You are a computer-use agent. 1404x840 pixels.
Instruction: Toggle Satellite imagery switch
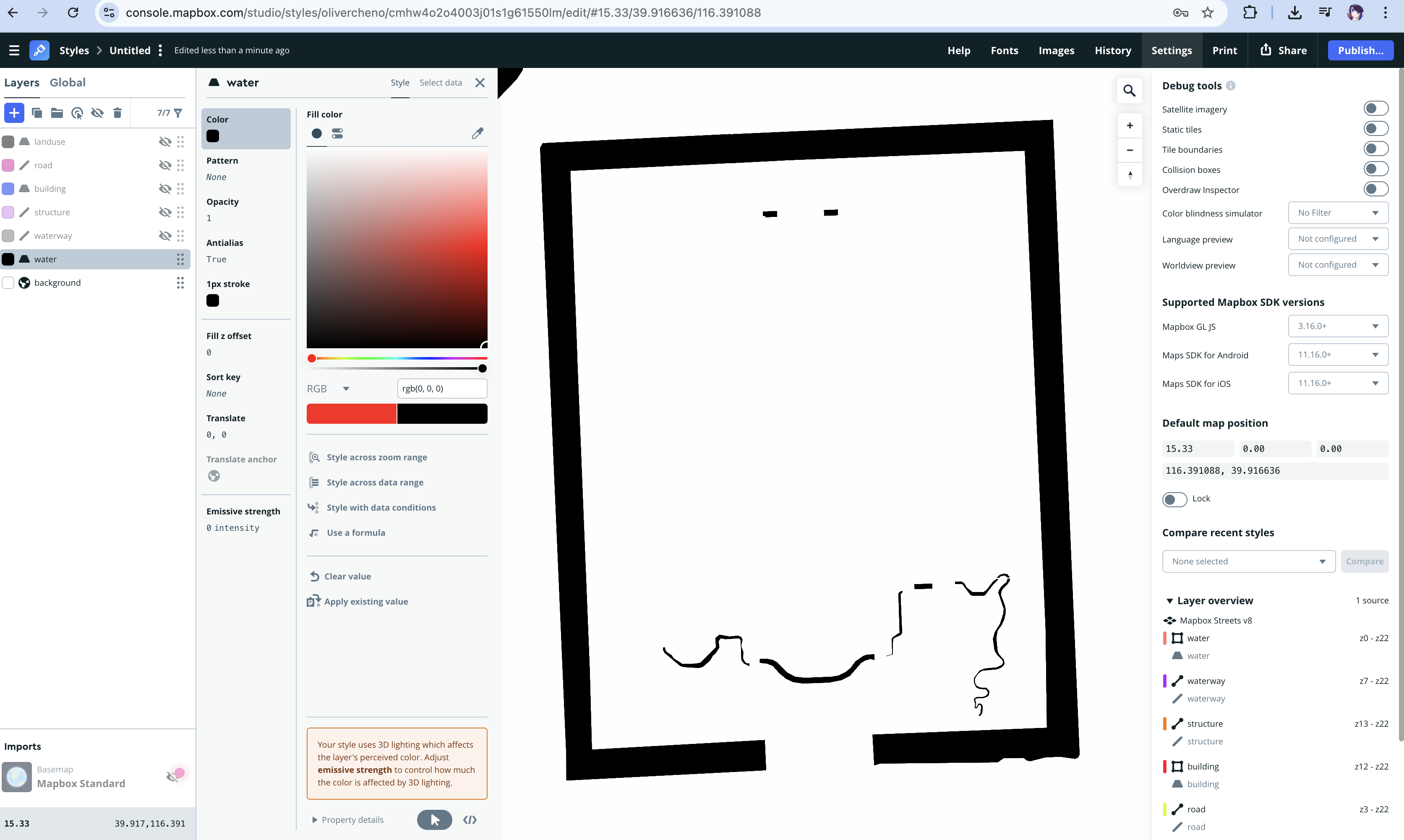pos(1375,109)
